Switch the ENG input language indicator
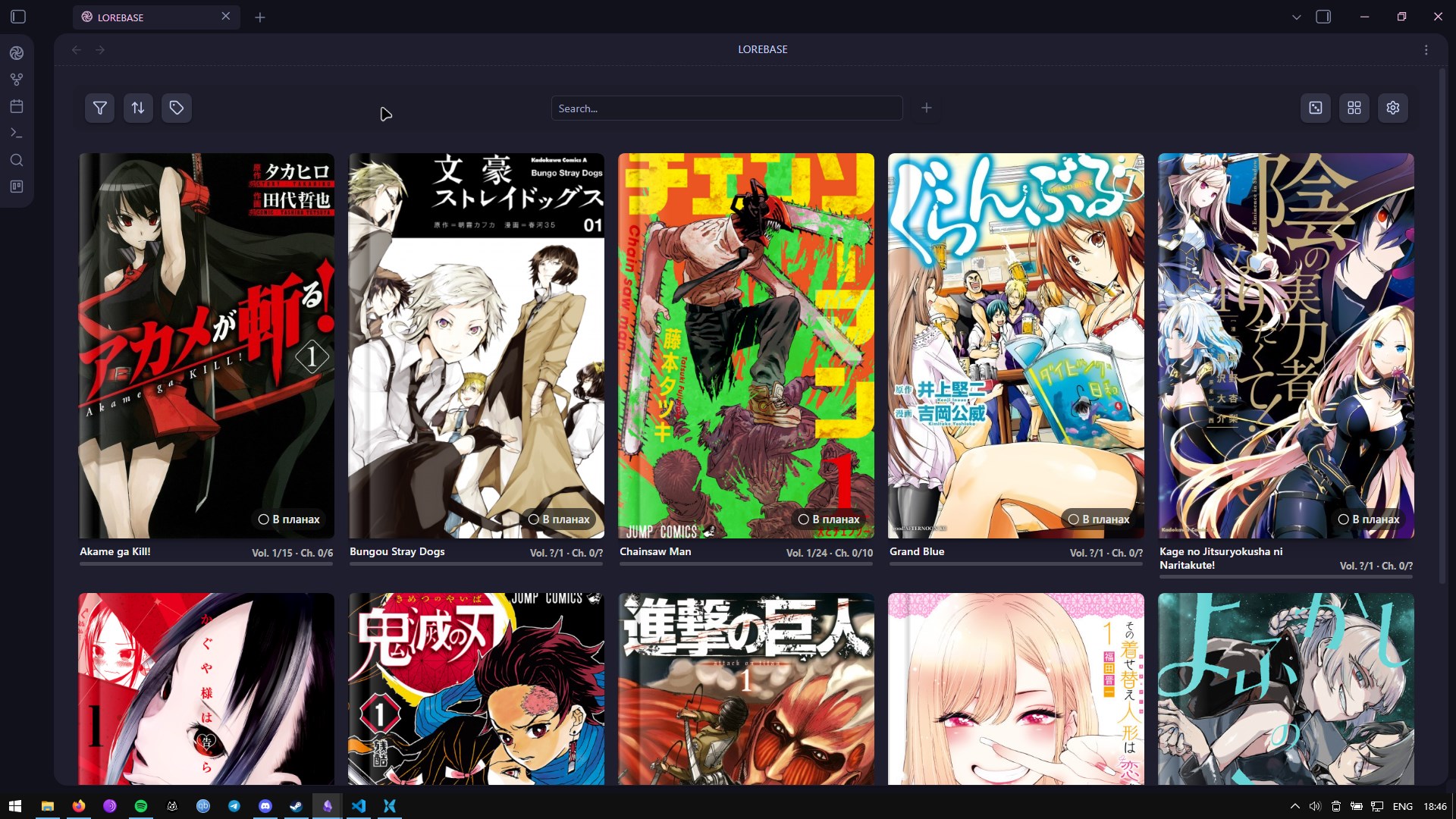 pos(1403,806)
